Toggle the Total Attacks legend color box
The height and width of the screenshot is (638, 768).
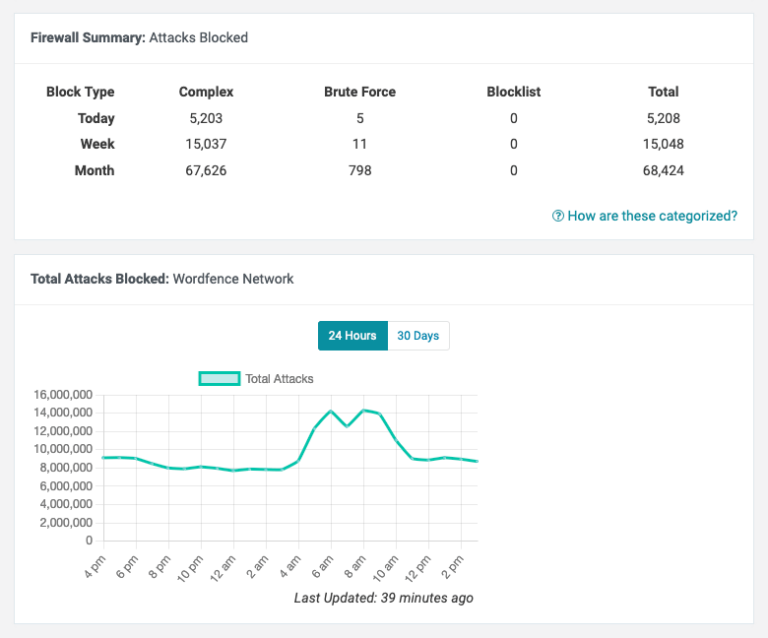point(219,379)
